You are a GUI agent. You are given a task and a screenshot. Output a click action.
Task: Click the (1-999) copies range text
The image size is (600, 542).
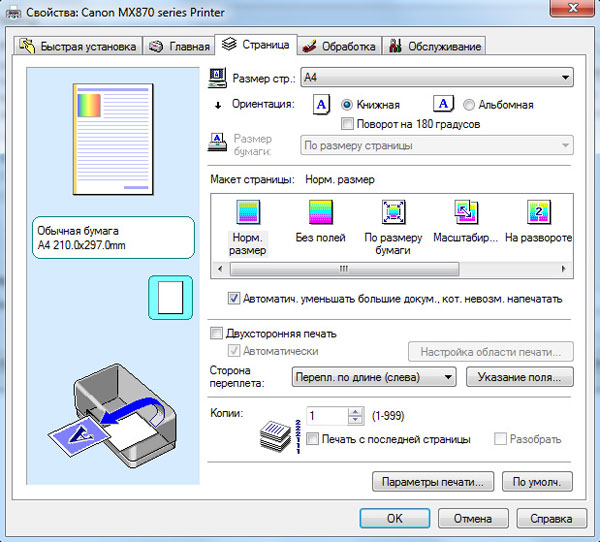(388, 416)
